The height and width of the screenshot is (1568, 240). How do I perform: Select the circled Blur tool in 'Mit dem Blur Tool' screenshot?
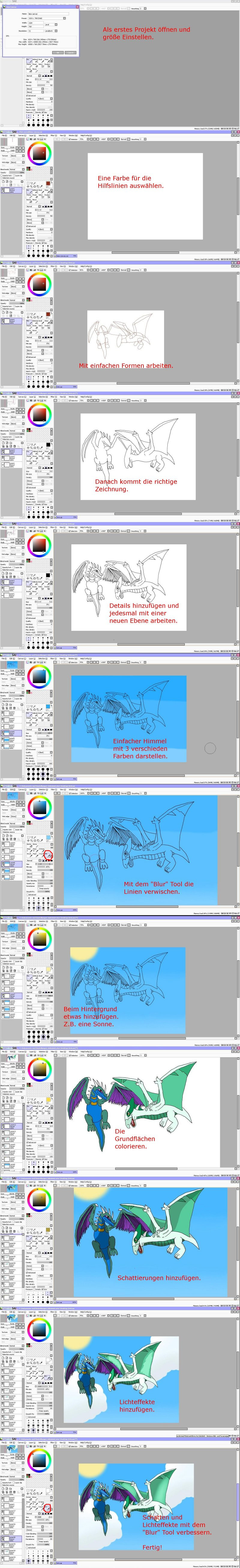48,855
